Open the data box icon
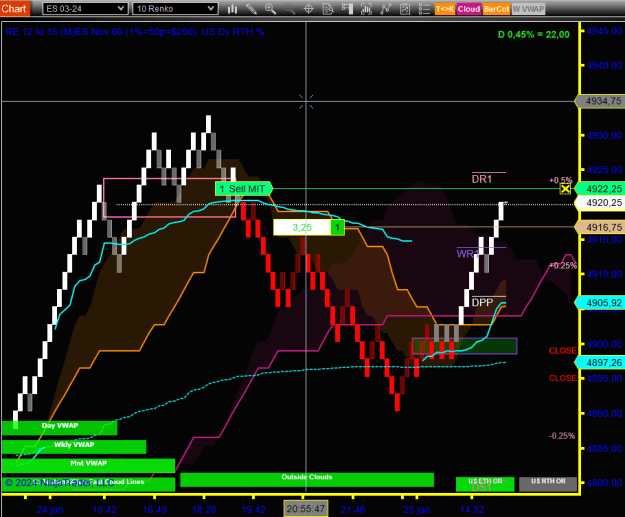Viewport: 625px width, 517px height. [328, 9]
